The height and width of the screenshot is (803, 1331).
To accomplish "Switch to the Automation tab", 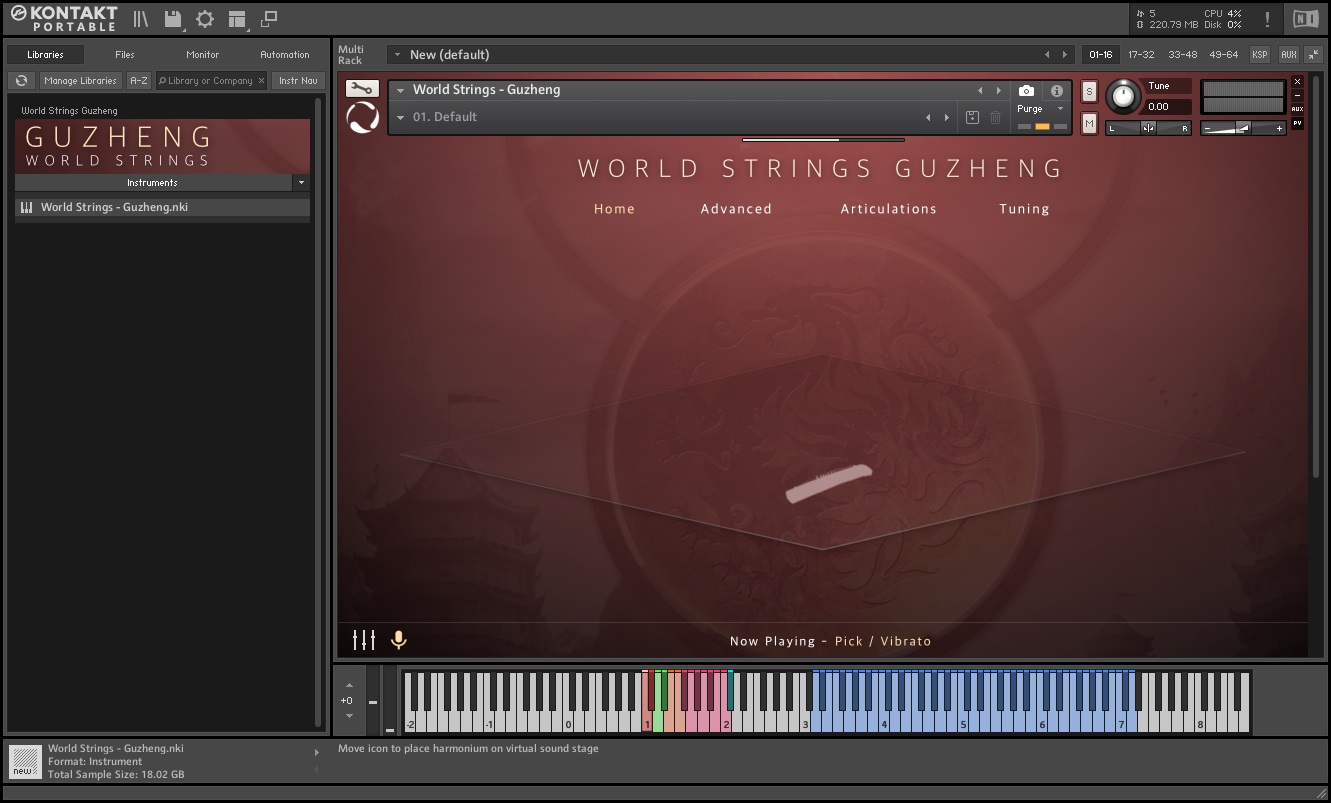I will (285, 55).
